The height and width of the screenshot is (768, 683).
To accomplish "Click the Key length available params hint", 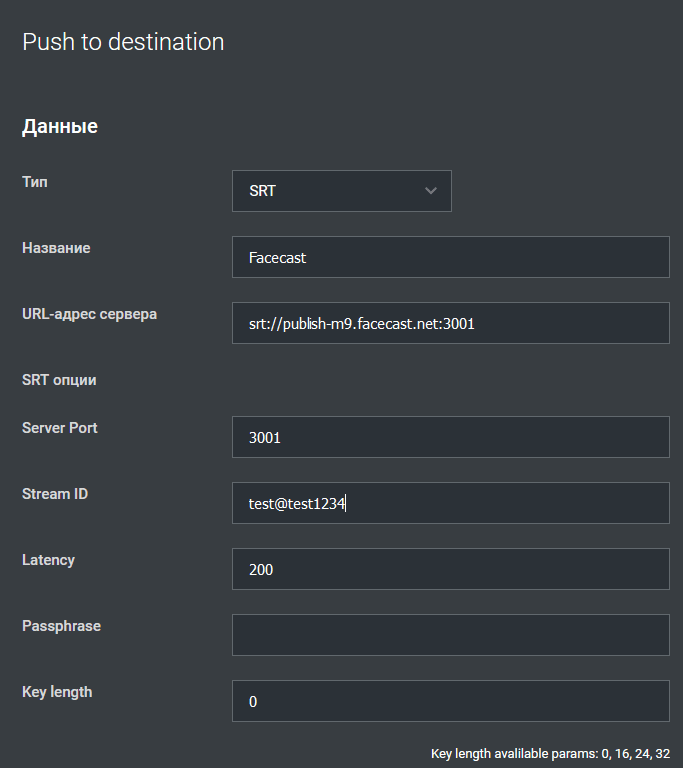I will click(550, 753).
